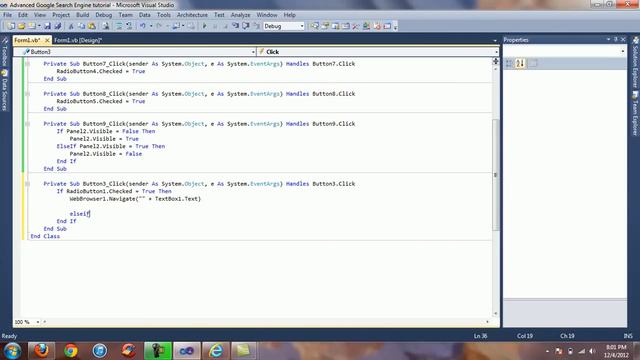Open the Analyze menu
Image resolution: width=640 pixels, height=360 pixels.
point(240,15)
